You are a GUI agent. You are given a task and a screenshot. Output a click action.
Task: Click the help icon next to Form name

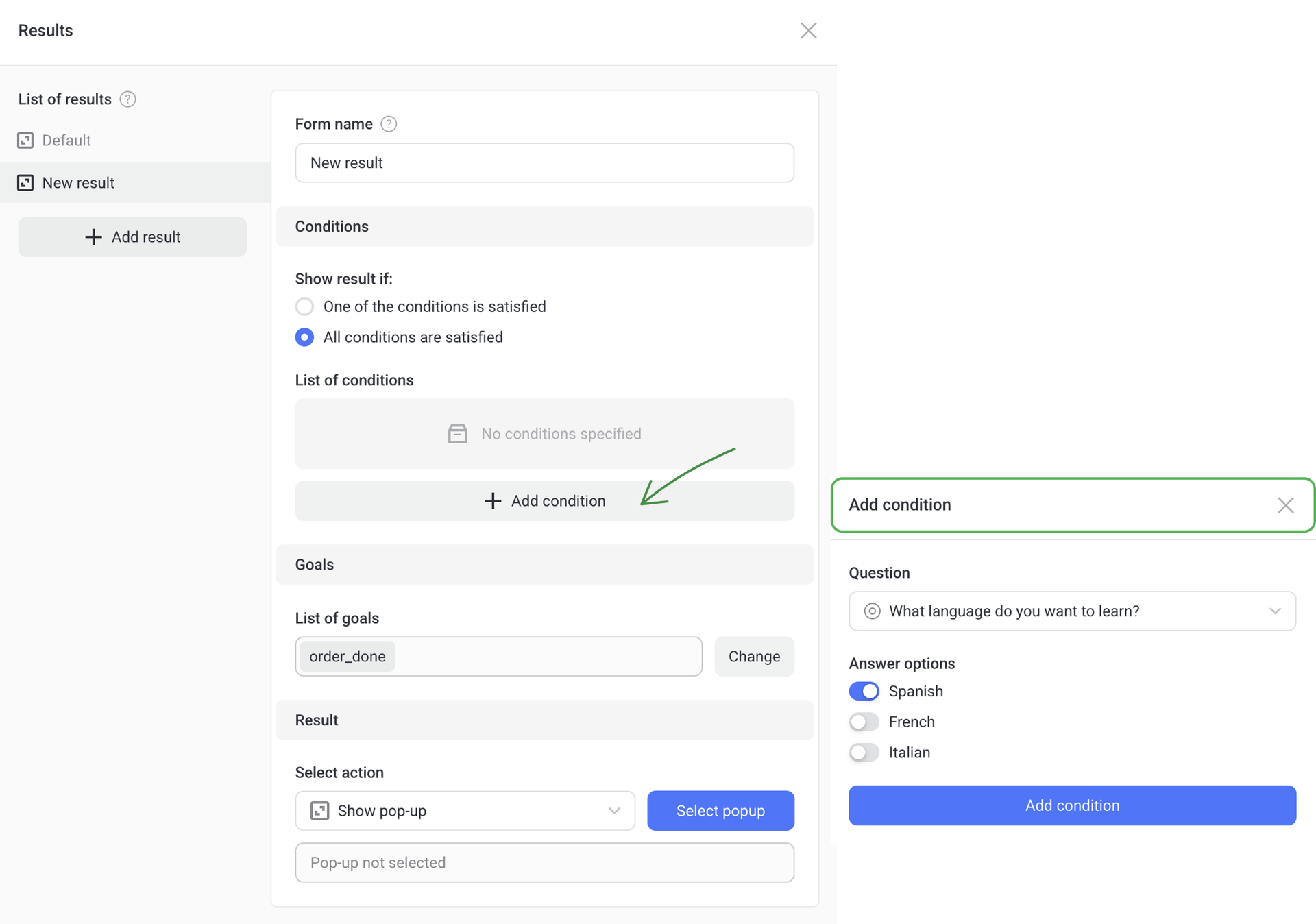(x=389, y=124)
